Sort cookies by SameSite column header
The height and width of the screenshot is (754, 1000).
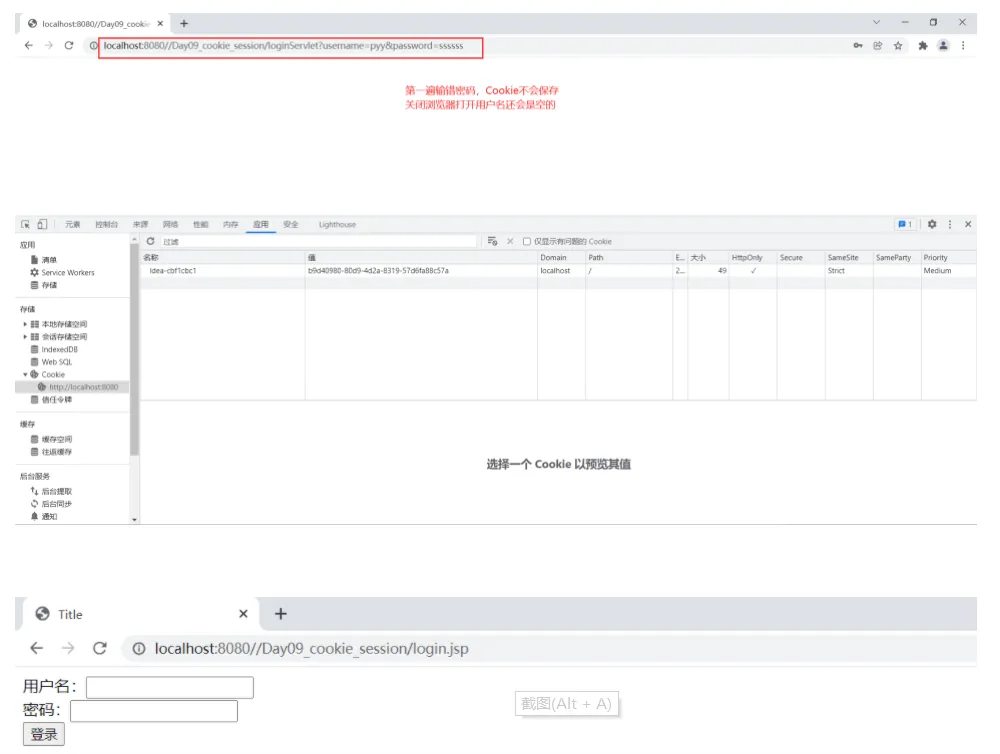849,258
